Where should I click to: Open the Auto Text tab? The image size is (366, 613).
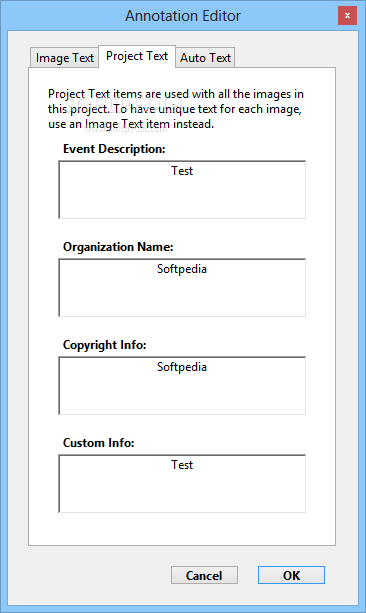[x=205, y=58]
